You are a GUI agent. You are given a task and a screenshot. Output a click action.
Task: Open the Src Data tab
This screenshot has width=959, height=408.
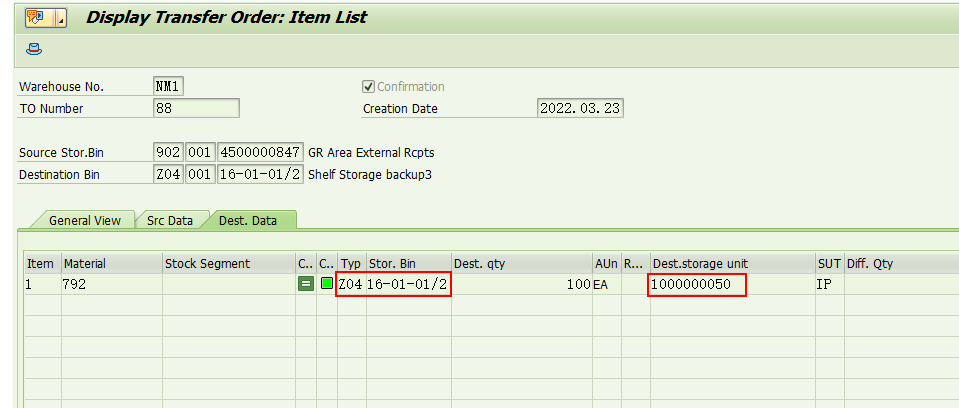point(169,220)
